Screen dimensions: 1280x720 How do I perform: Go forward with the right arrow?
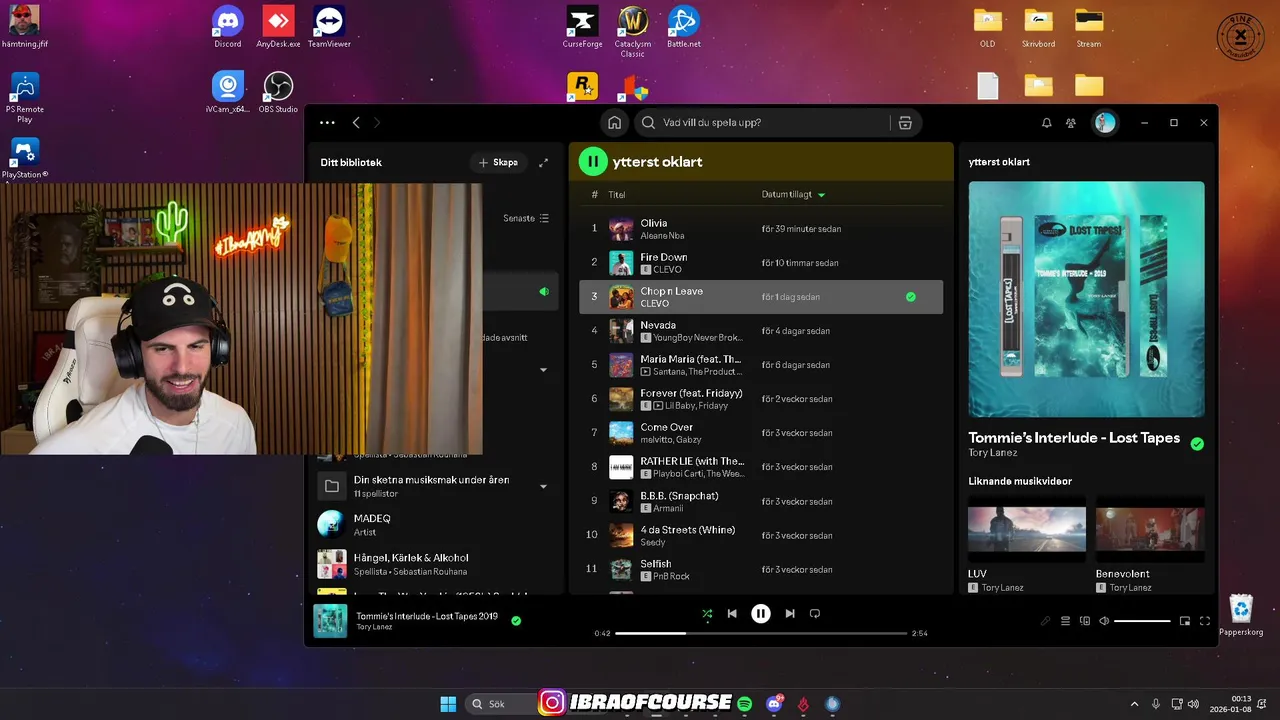(377, 122)
